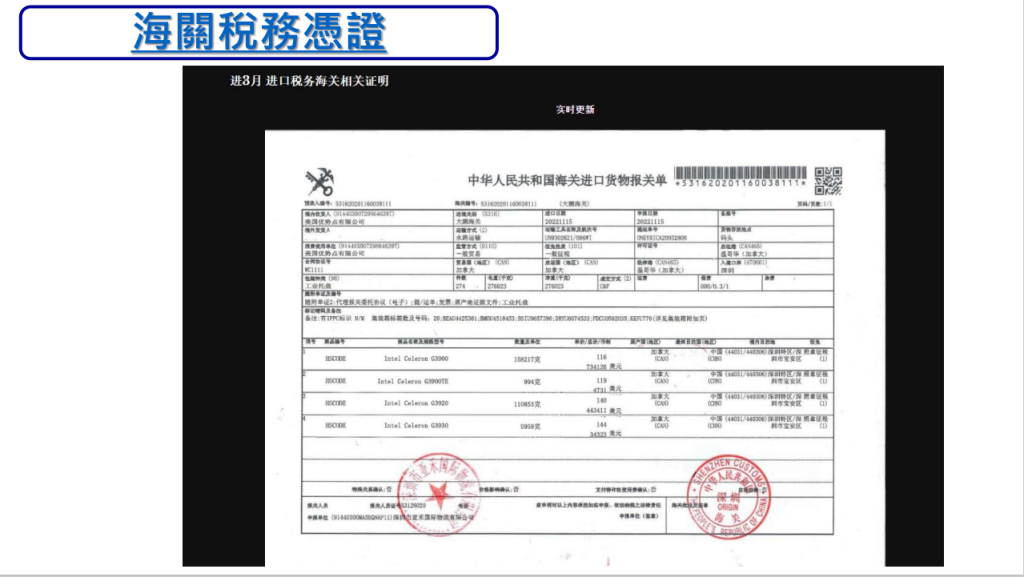This screenshot has height=577, width=1024.
Task: Click the 实时更新 label
Action: click(x=575, y=109)
